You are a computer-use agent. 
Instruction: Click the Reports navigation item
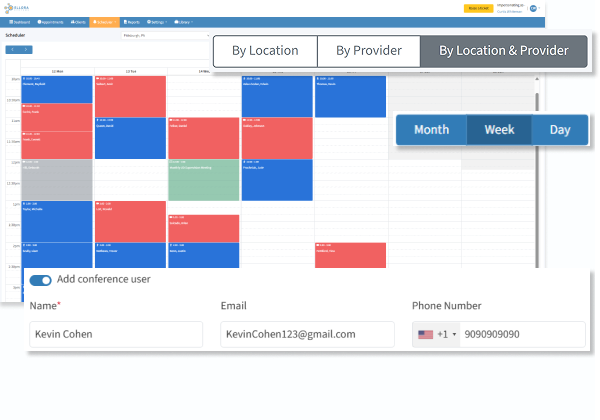click(x=133, y=20)
